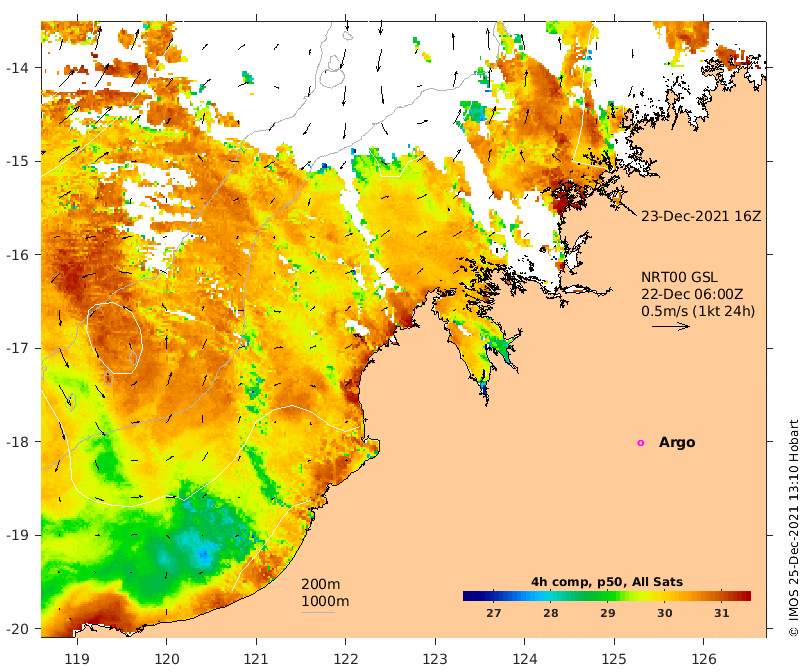Click the longitude axis label '124'

pos(525,659)
